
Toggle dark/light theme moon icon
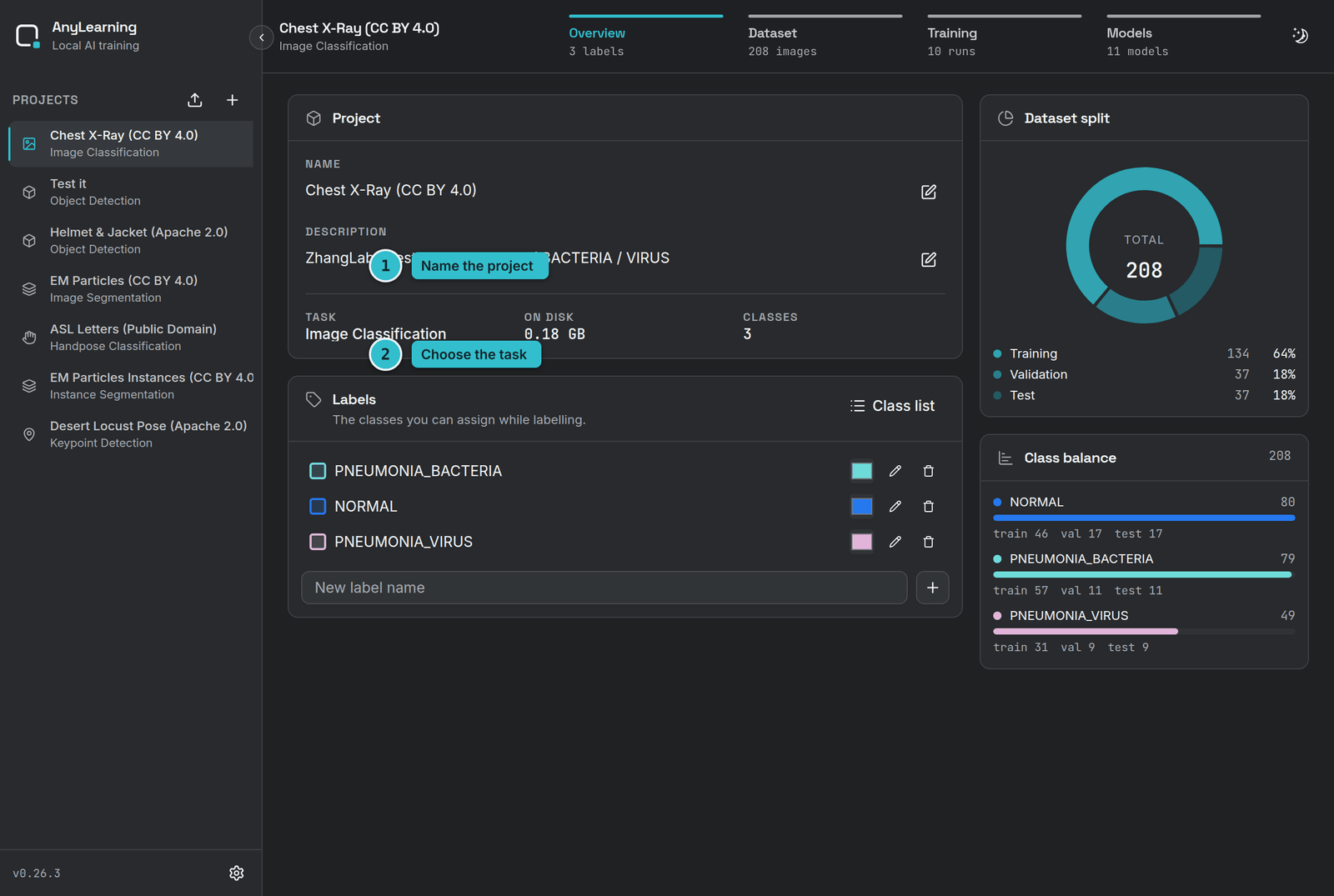(1300, 36)
